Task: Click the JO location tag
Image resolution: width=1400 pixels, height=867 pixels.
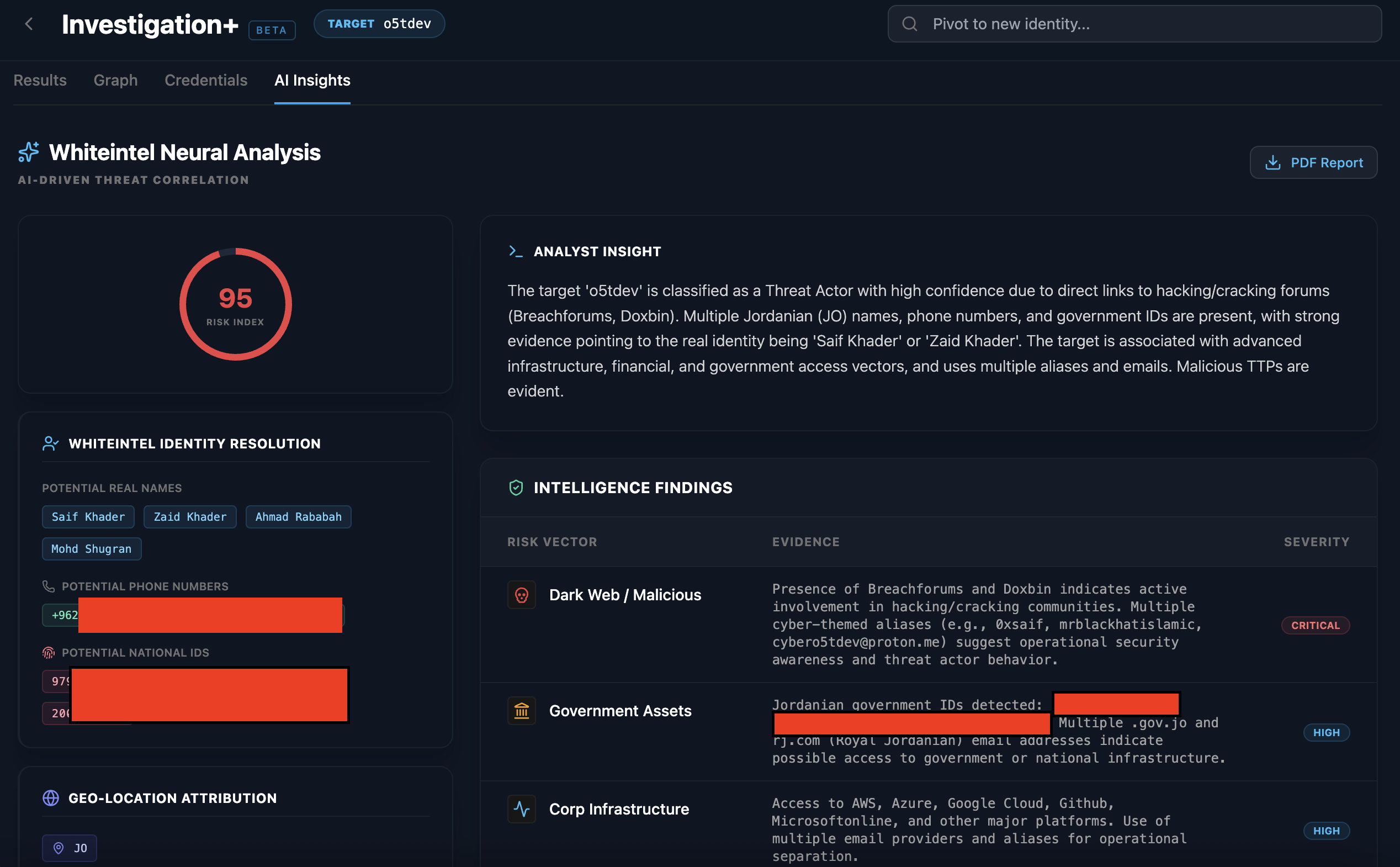Action: tap(70, 848)
